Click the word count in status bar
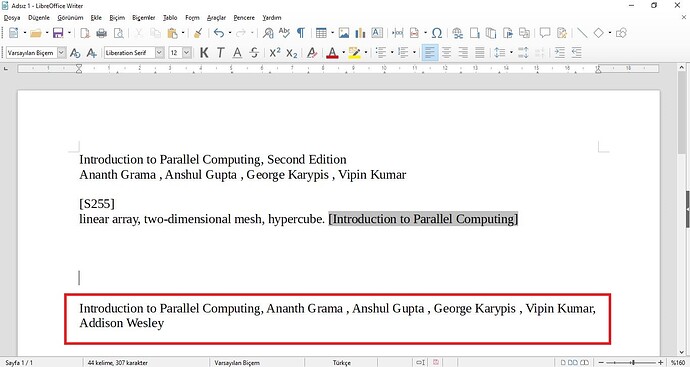The width and height of the screenshot is (690, 367). pos(117,363)
